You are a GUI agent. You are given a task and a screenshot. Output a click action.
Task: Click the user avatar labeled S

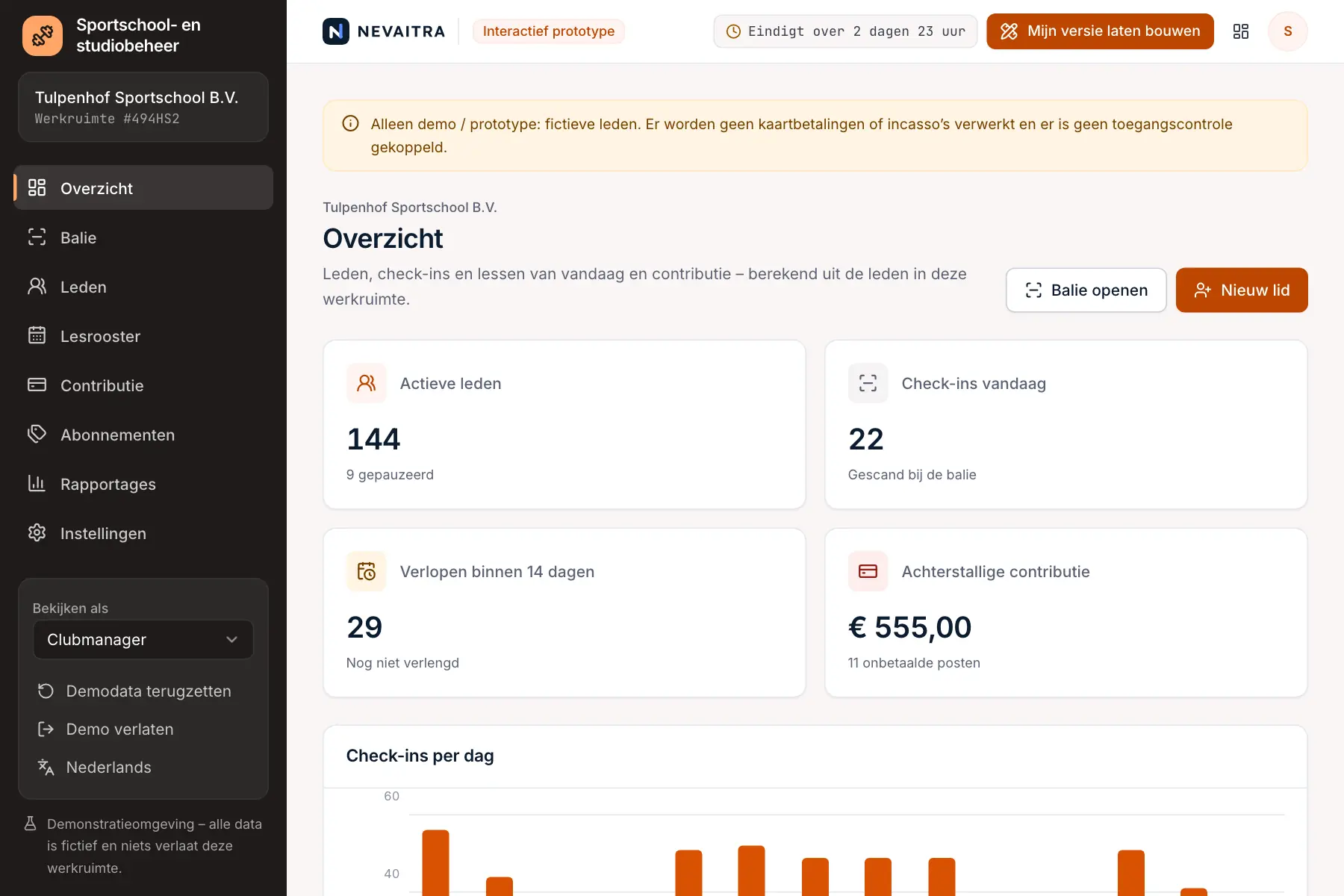1287,31
